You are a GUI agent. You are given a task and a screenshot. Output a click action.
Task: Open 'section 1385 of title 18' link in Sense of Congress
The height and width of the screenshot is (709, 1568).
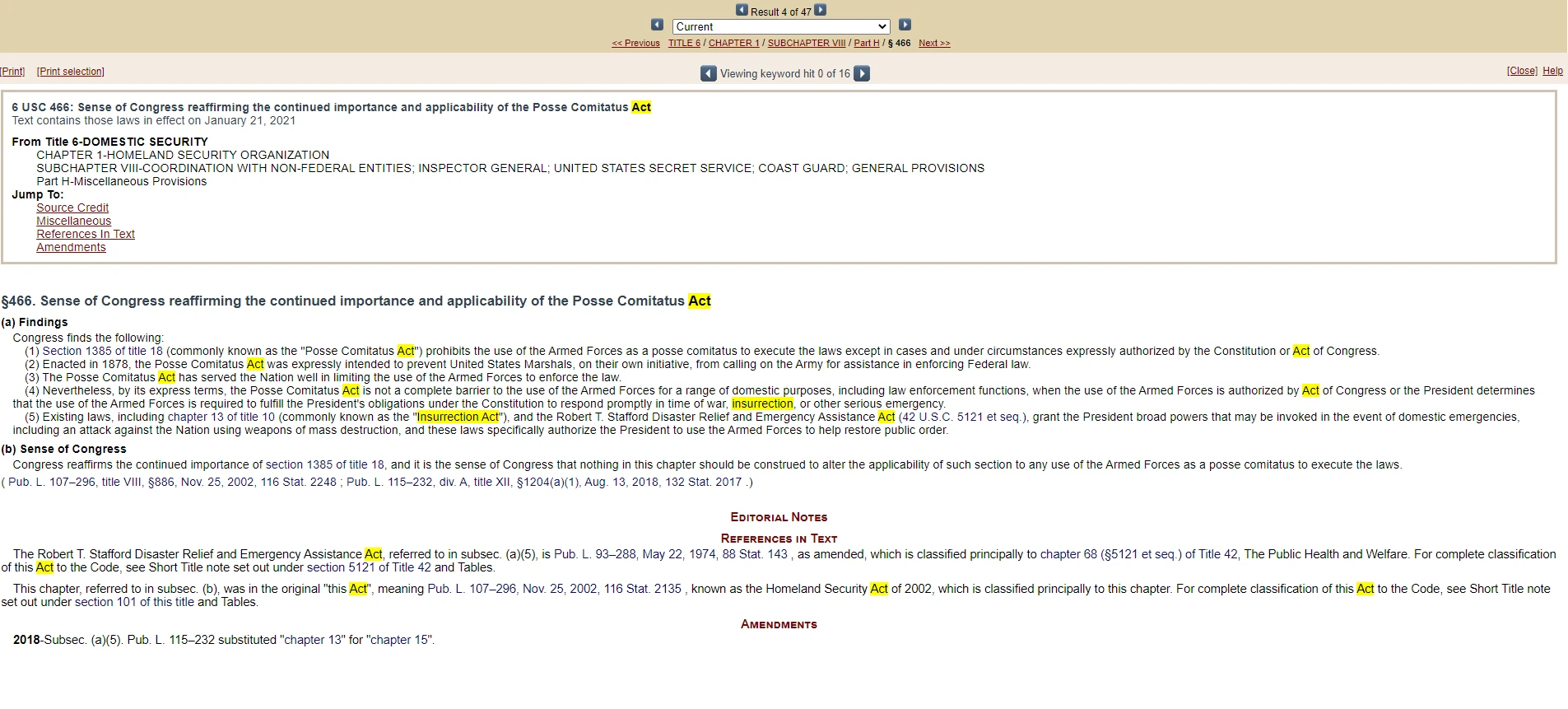[325, 464]
